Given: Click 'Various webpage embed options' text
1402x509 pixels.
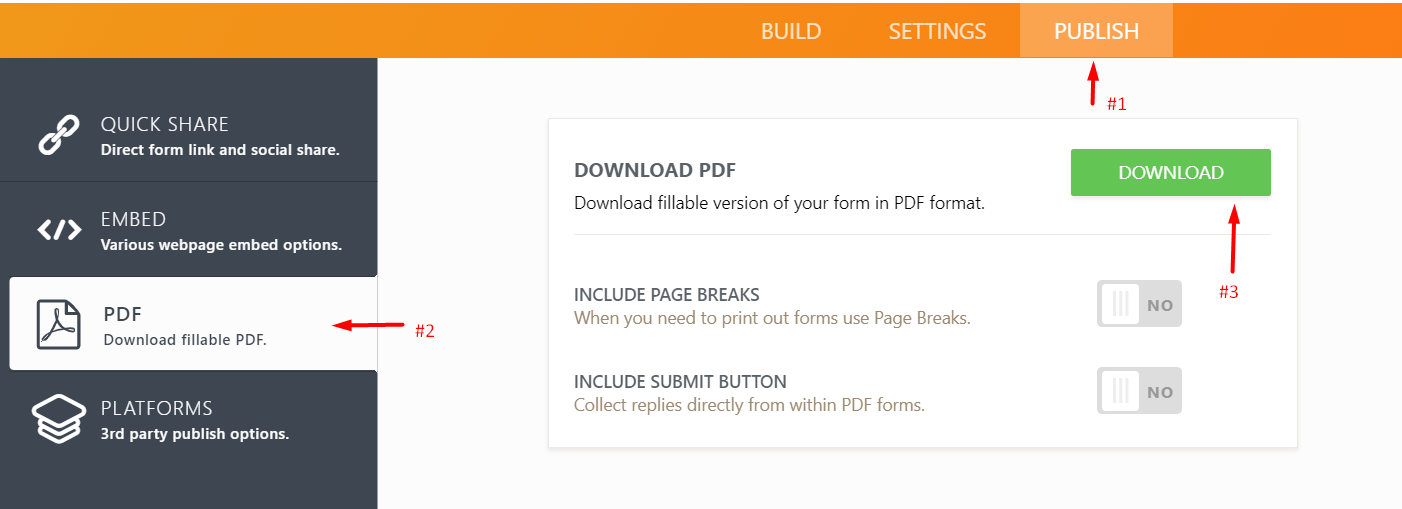Looking at the screenshot, I should point(221,245).
